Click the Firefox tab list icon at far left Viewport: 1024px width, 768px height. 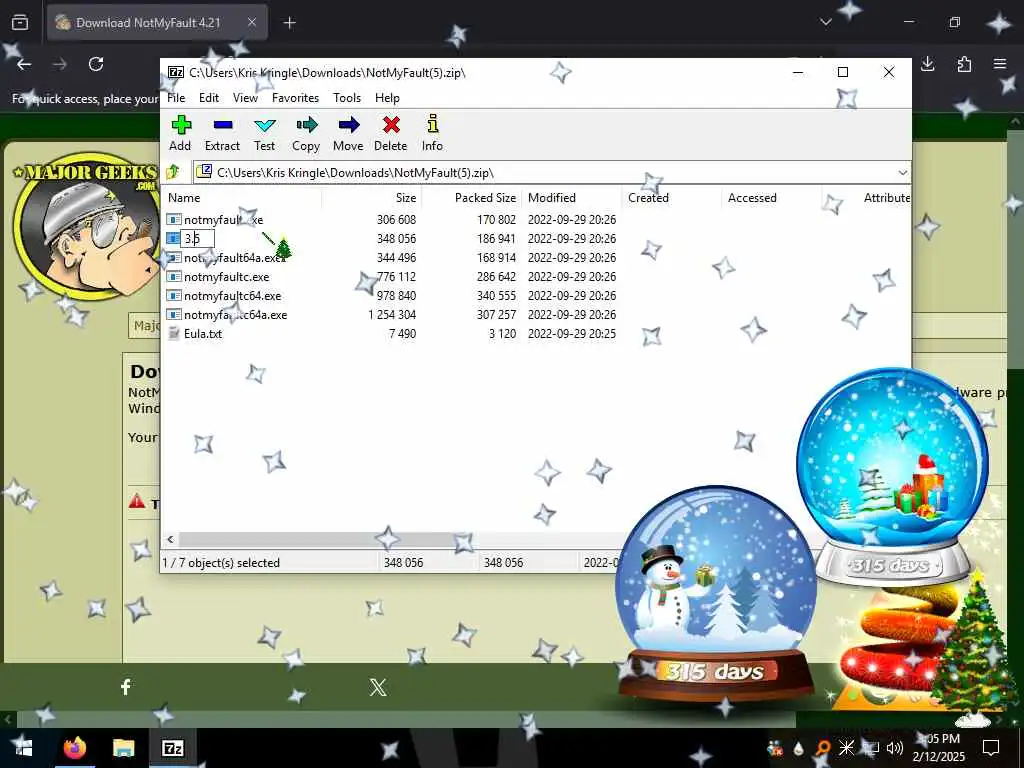pyautogui.click(x=20, y=23)
